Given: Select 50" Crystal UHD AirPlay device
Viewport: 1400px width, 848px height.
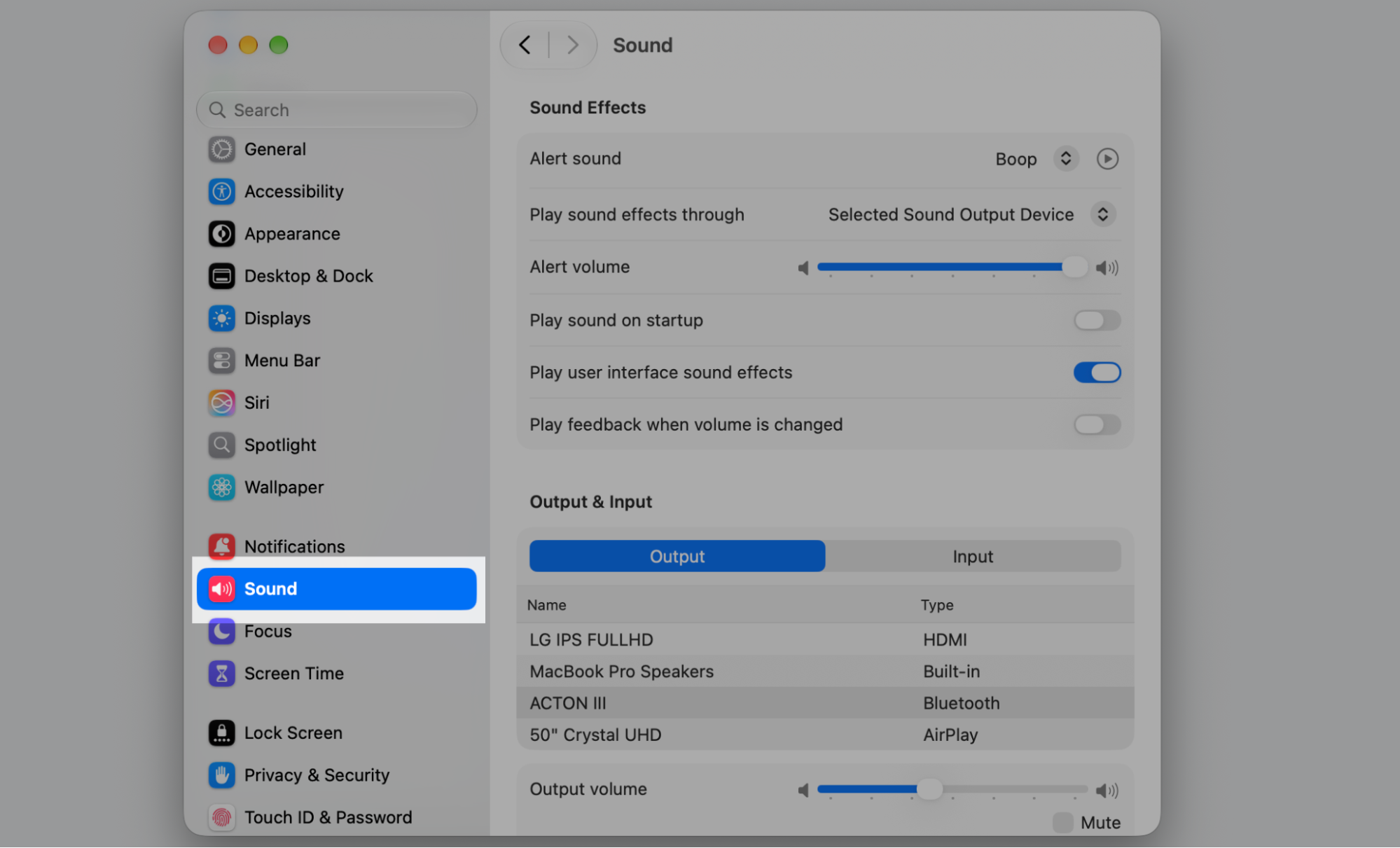Looking at the screenshot, I should 825,735.
